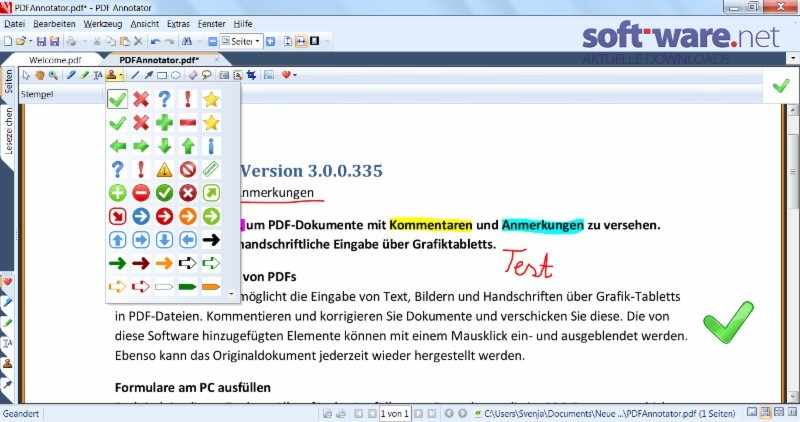
Task: Pick the green label tag stamp
Action: (x=188, y=287)
